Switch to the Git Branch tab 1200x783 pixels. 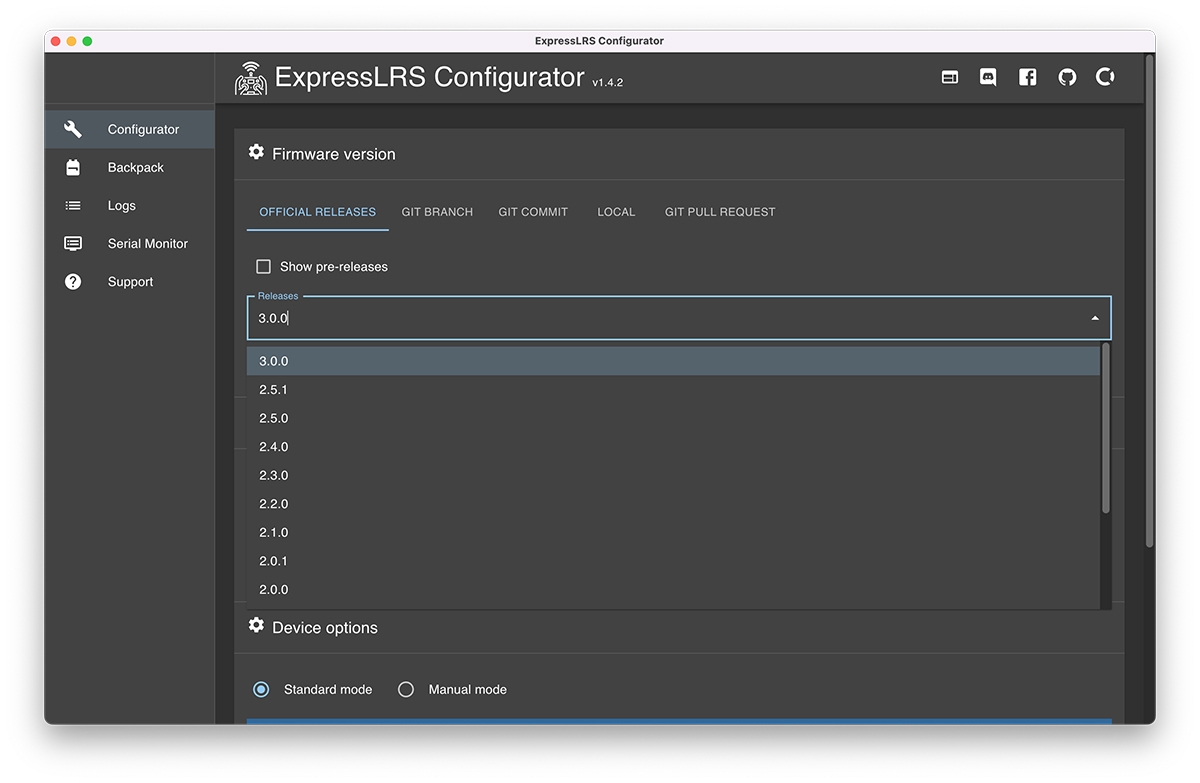point(437,212)
